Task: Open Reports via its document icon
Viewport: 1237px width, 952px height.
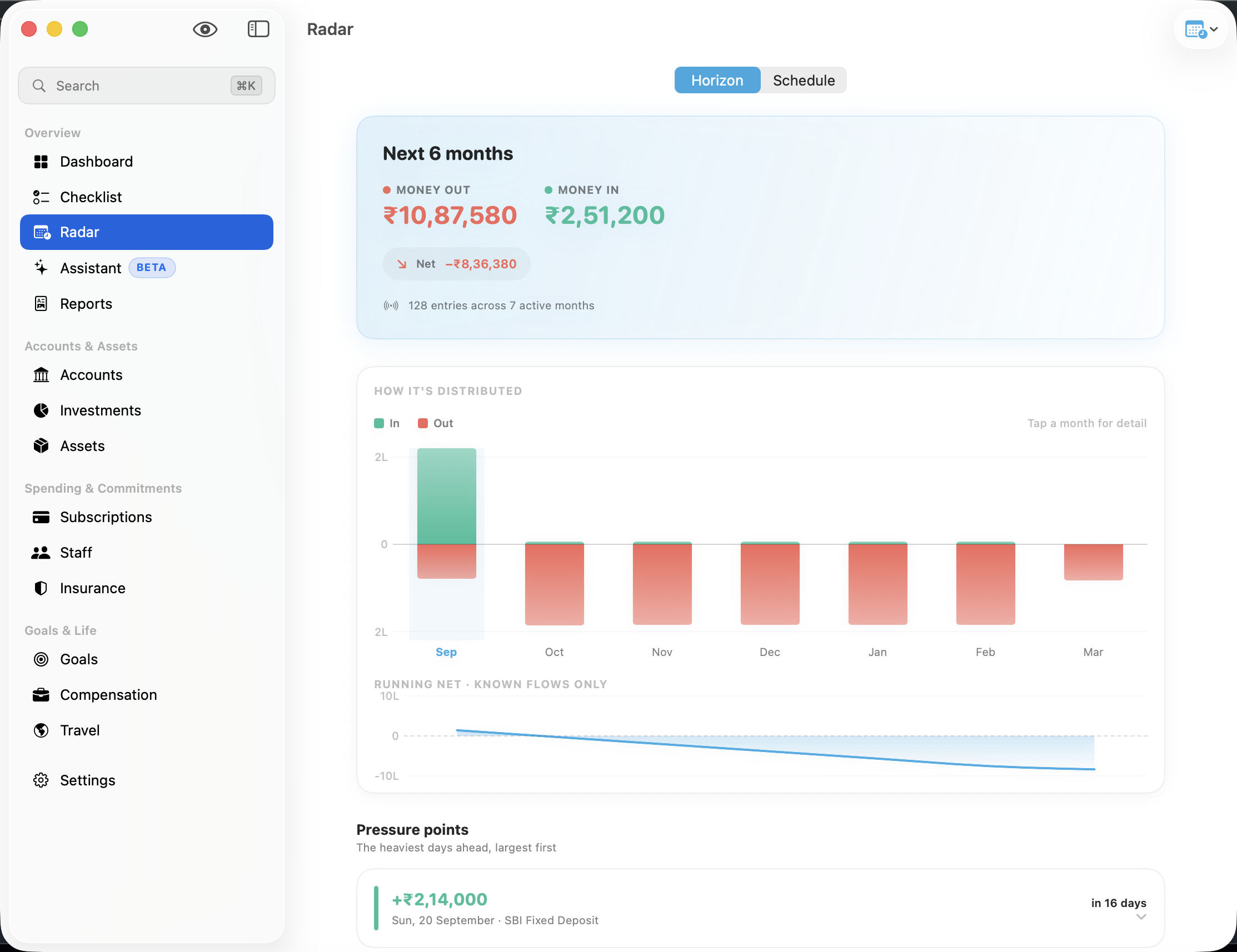Action: point(41,304)
